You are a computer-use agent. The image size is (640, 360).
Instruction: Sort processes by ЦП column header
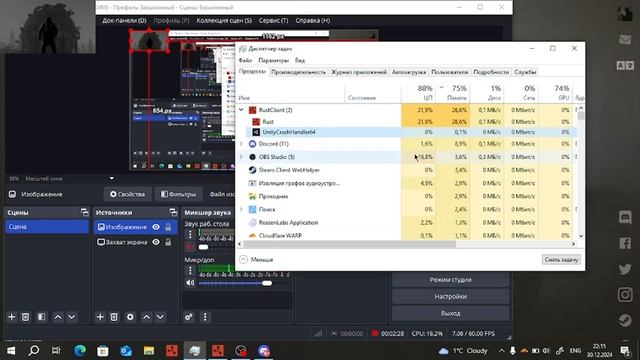418,93
